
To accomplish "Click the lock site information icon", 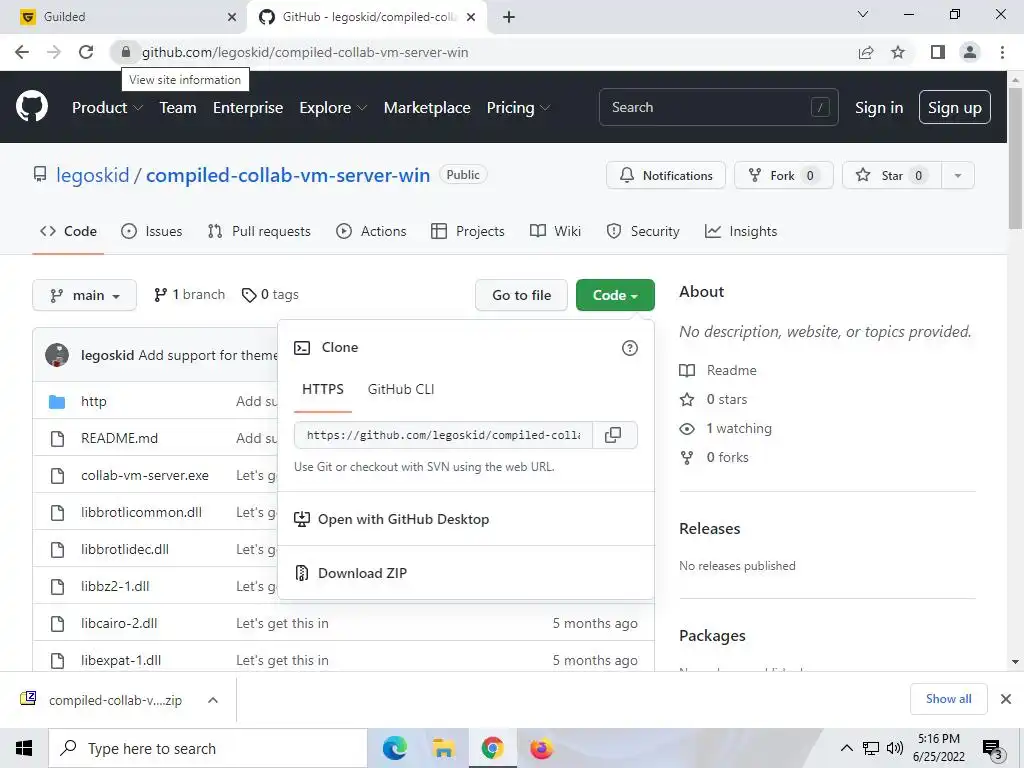I will 126,52.
